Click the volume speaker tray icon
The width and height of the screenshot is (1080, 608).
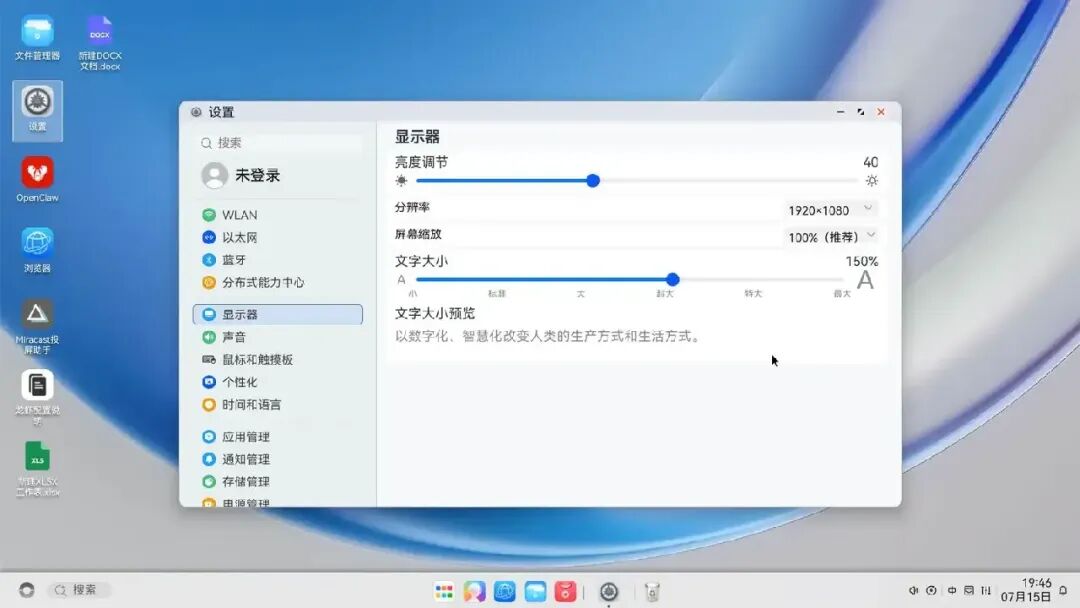pyautogui.click(x=913, y=590)
